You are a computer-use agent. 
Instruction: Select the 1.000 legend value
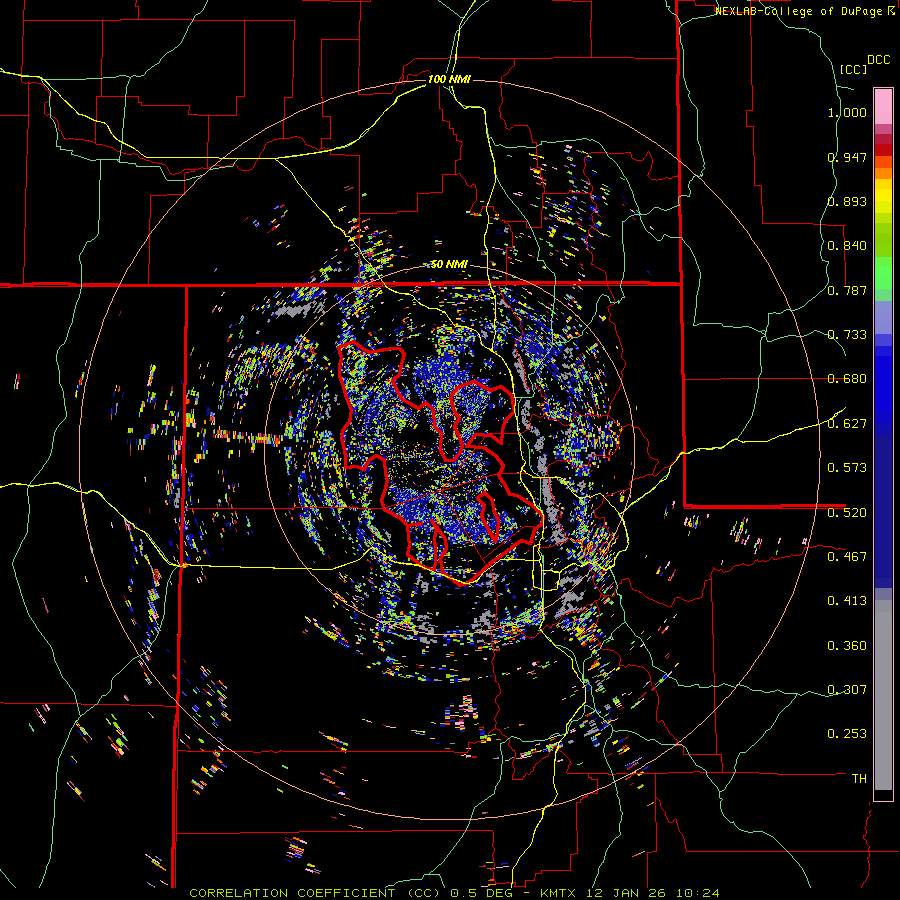(x=847, y=112)
